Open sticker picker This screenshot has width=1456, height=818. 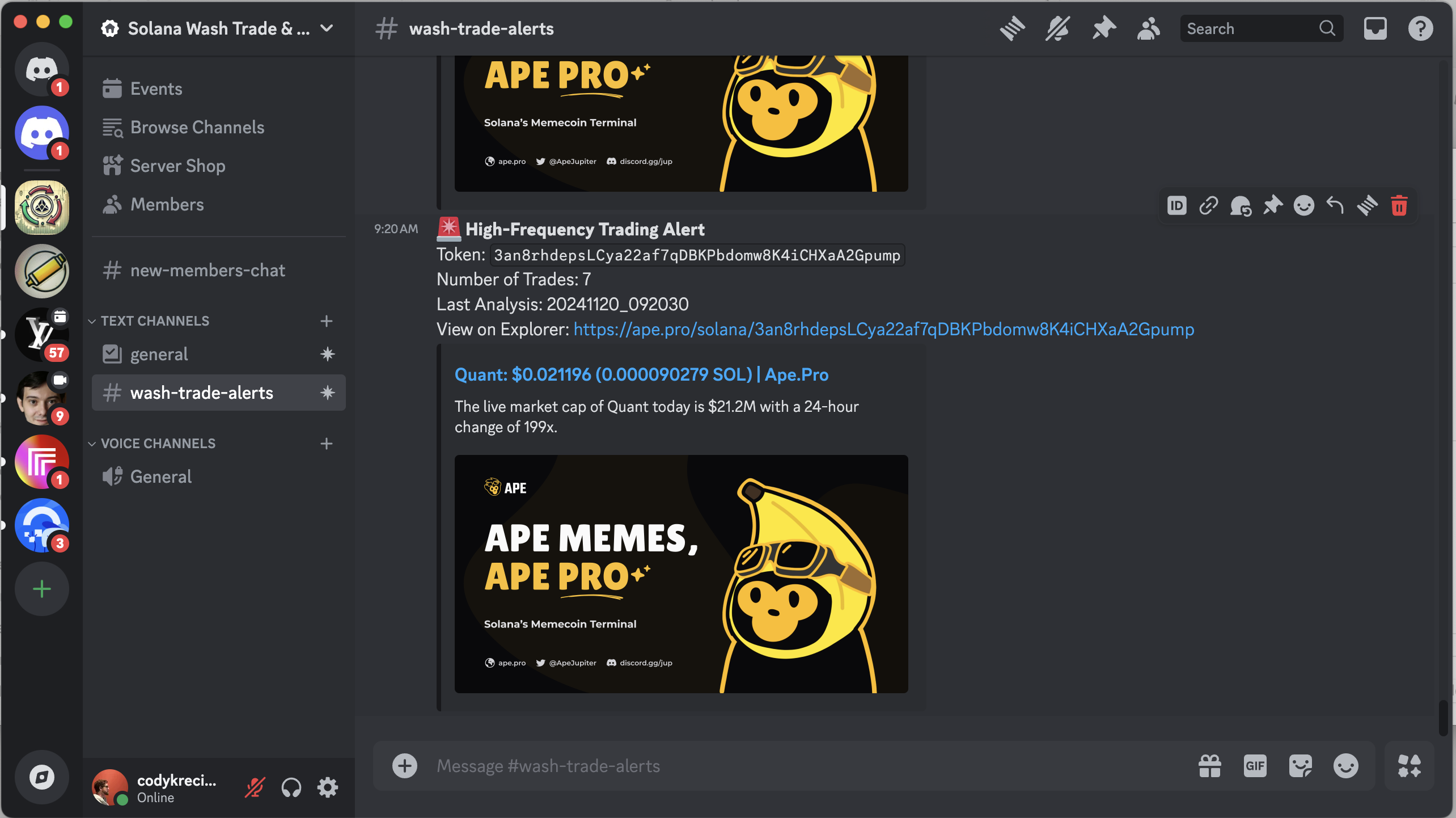[1301, 766]
